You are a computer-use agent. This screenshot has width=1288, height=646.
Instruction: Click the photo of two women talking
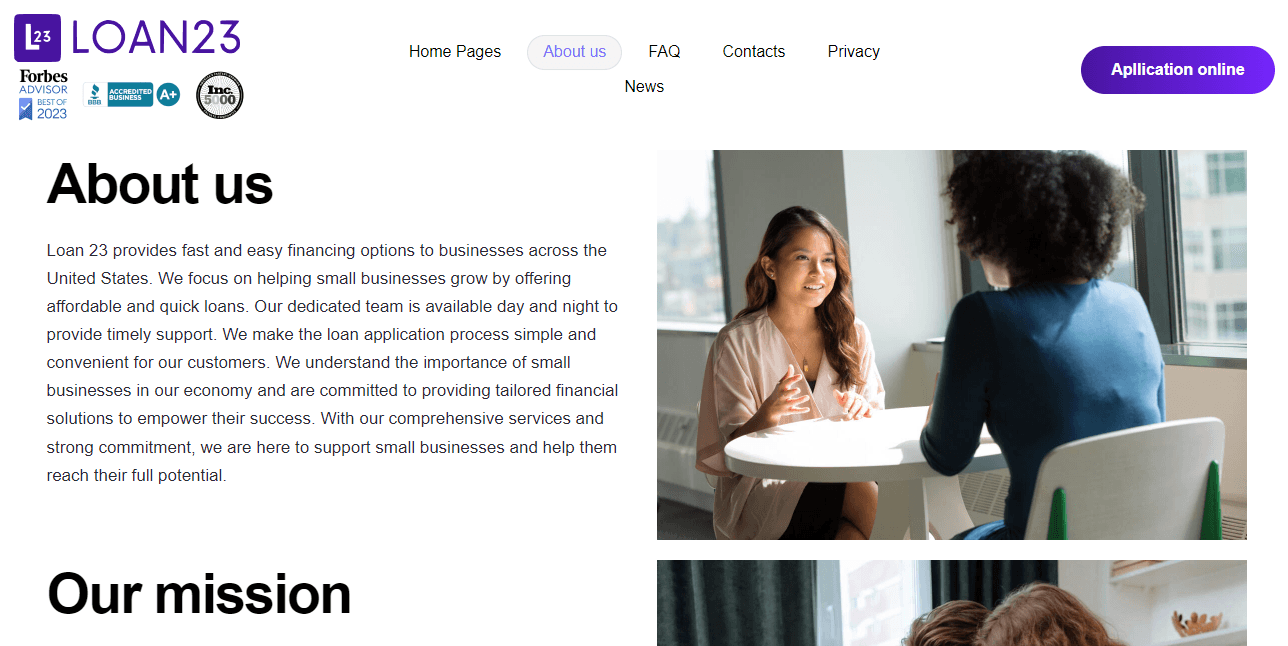click(952, 345)
